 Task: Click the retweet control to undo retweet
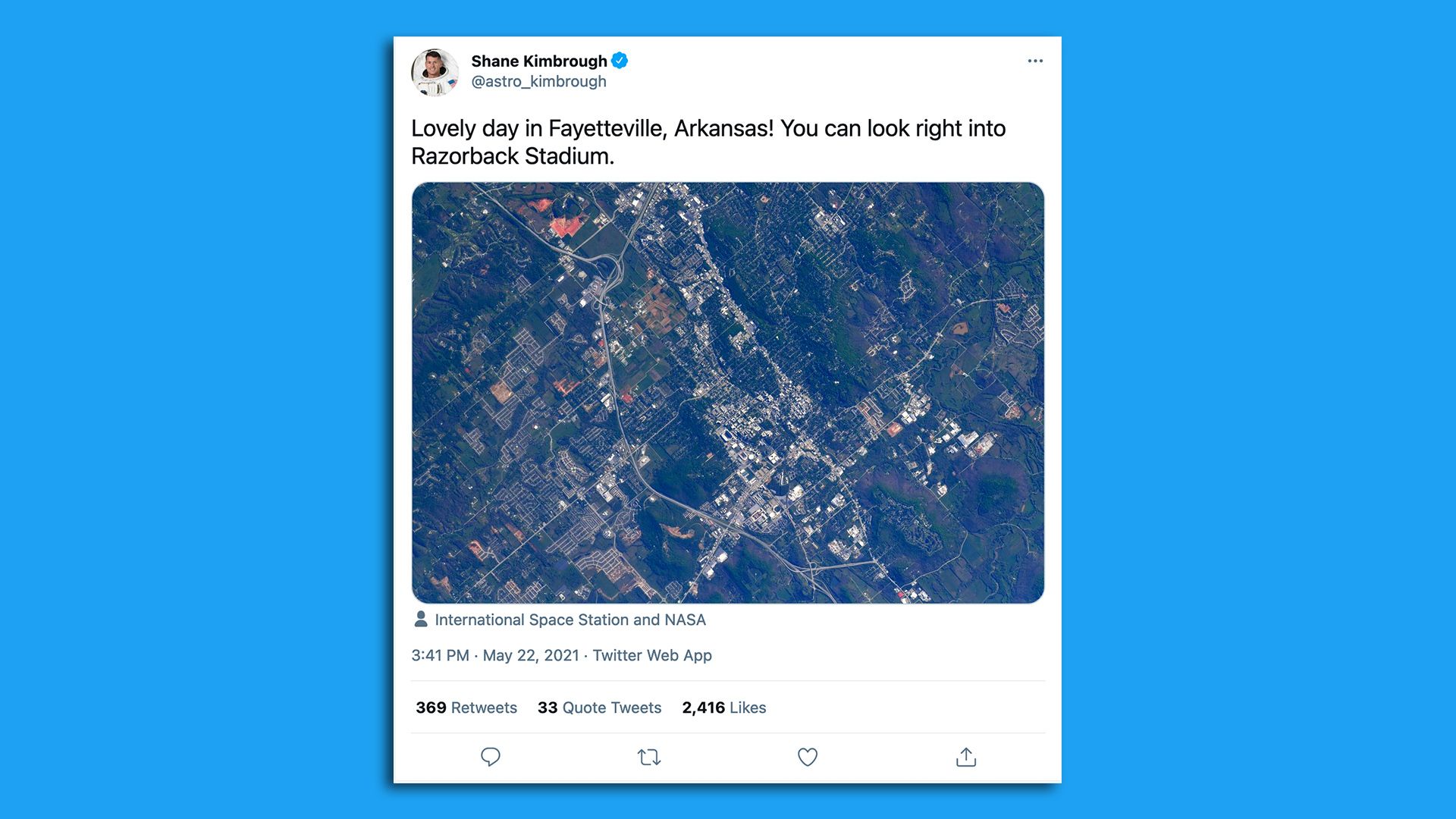[x=648, y=757]
